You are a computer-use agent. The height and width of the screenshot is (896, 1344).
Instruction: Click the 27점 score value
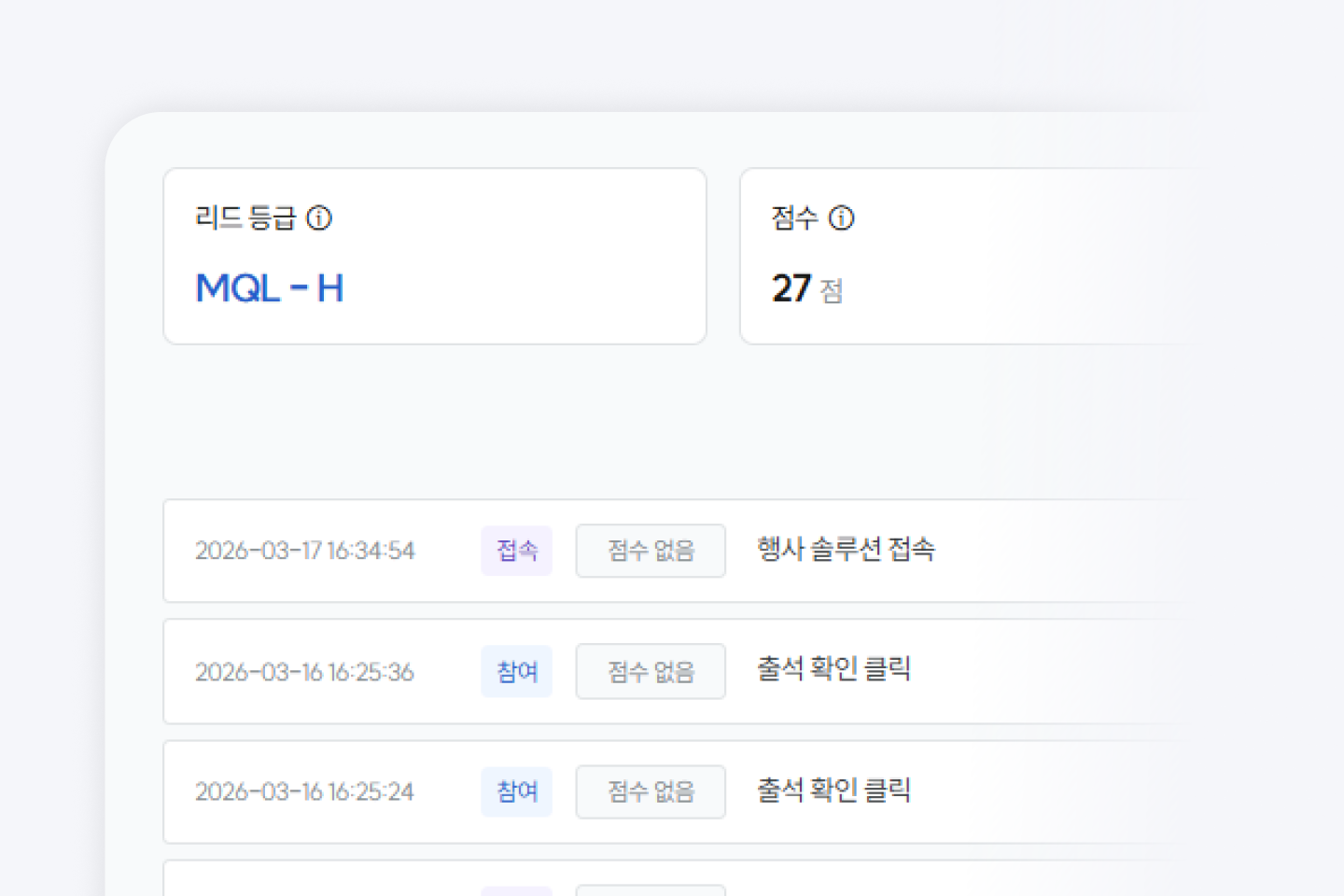805,289
